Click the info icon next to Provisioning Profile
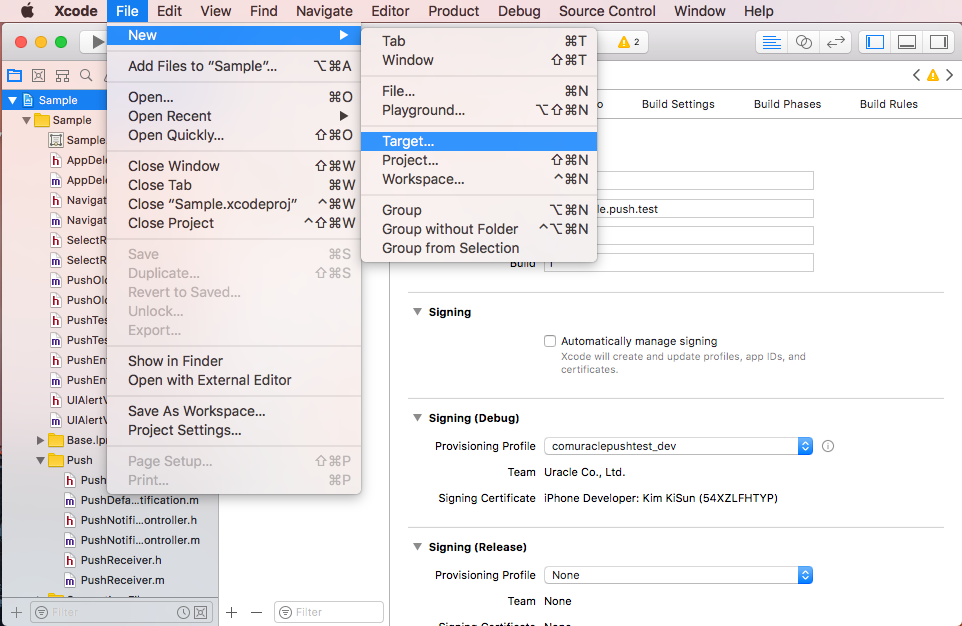This screenshot has width=962, height=626. click(828, 446)
